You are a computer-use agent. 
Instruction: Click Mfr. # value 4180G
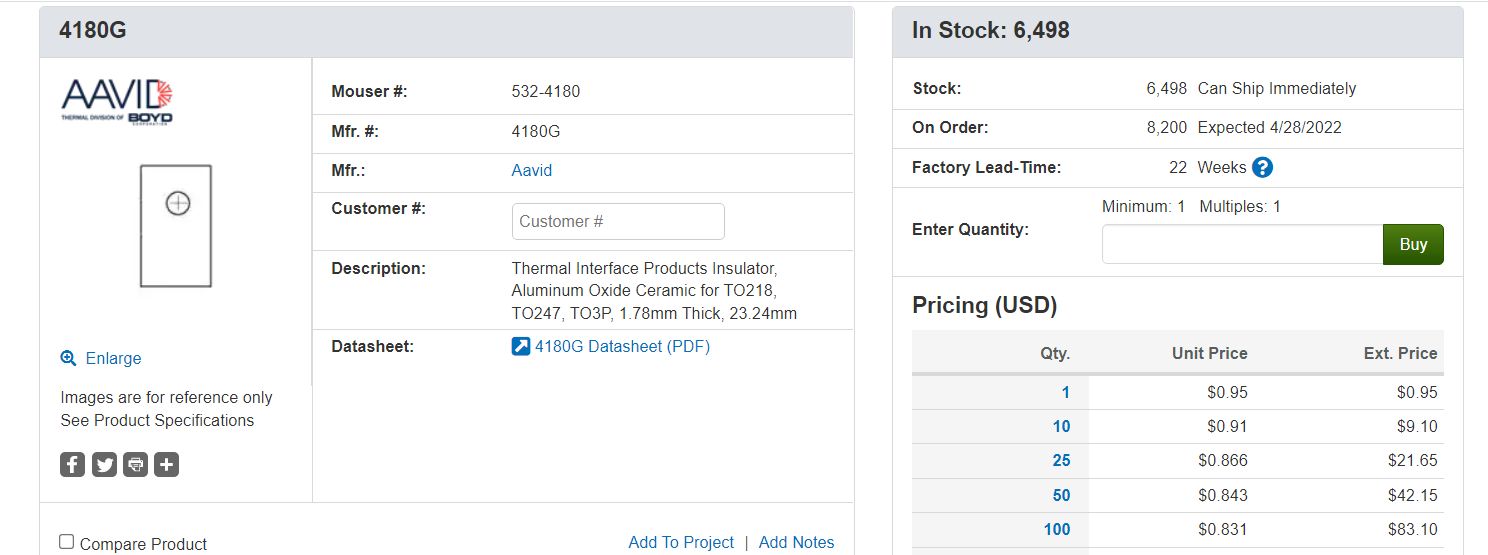[x=536, y=131]
